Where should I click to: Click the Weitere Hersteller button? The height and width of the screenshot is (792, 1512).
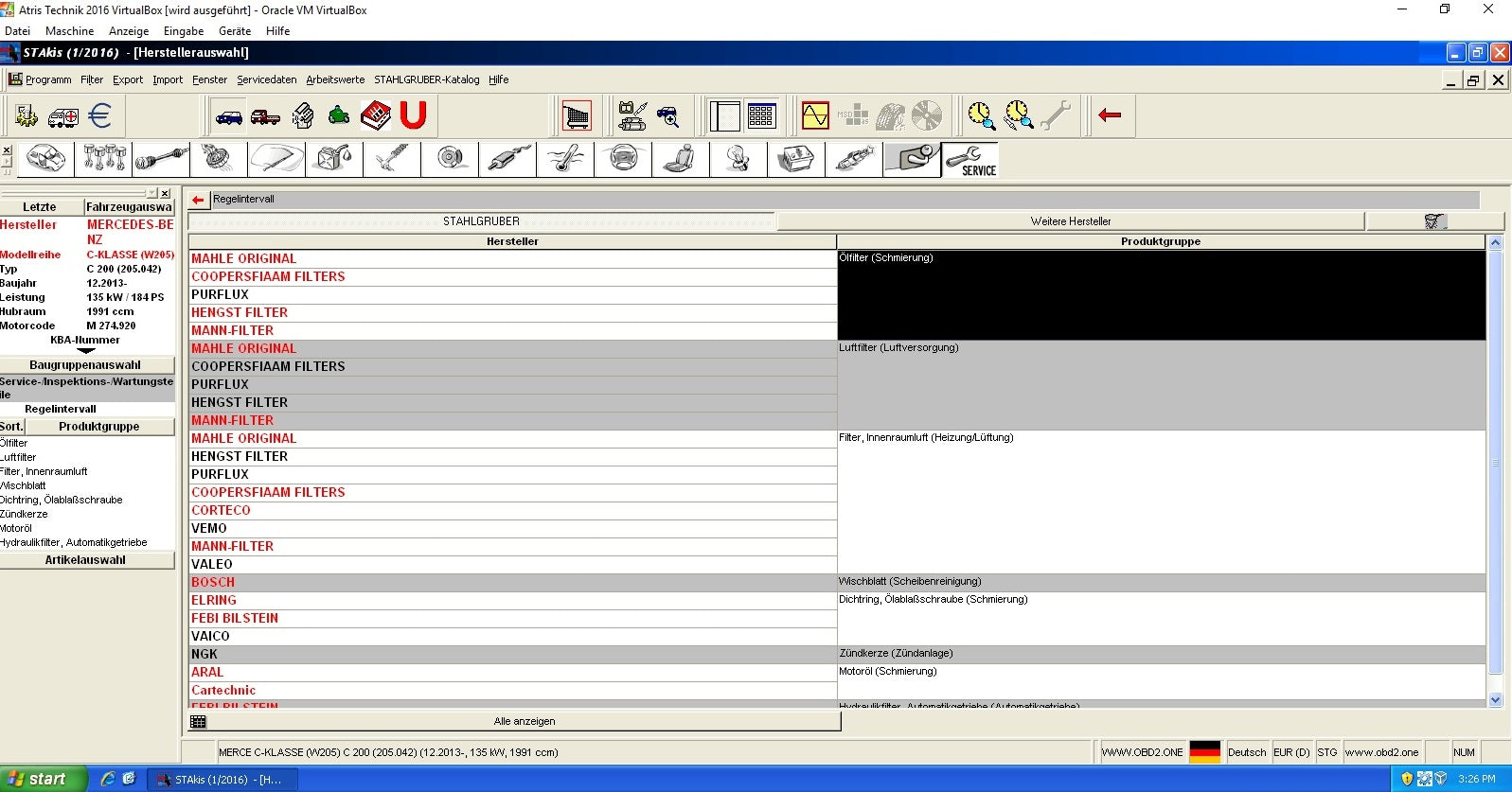click(1070, 221)
